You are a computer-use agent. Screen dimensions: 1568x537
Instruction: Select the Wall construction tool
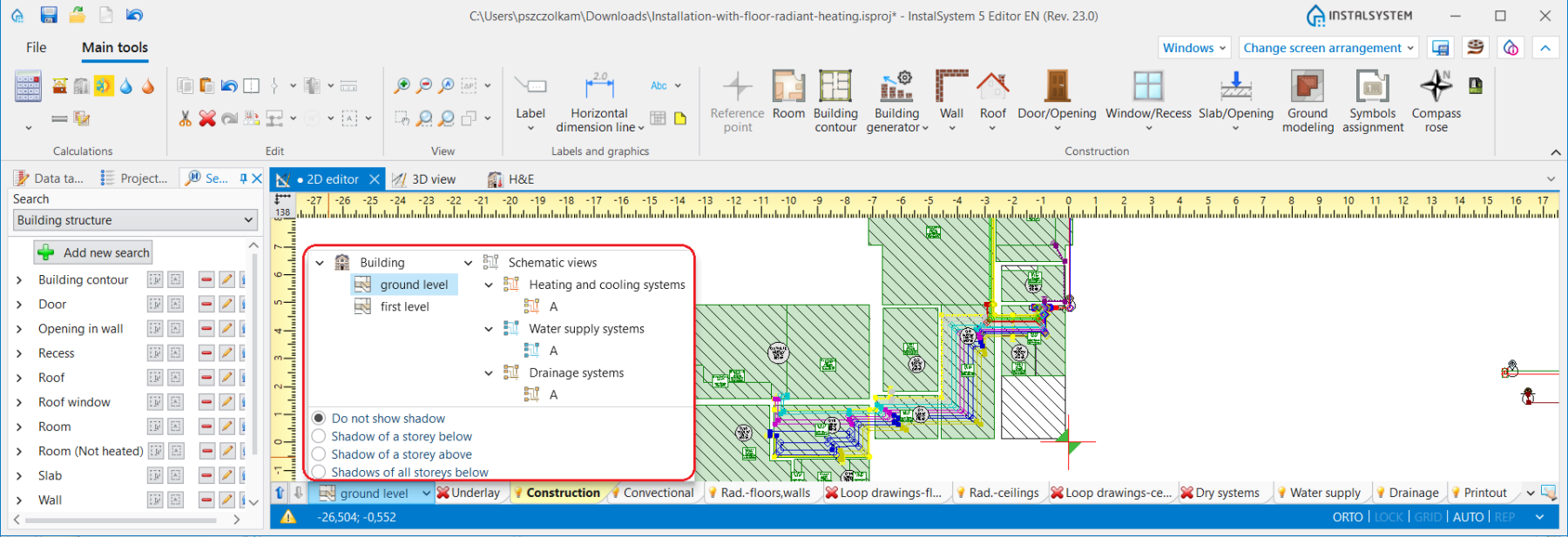click(951, 99)
